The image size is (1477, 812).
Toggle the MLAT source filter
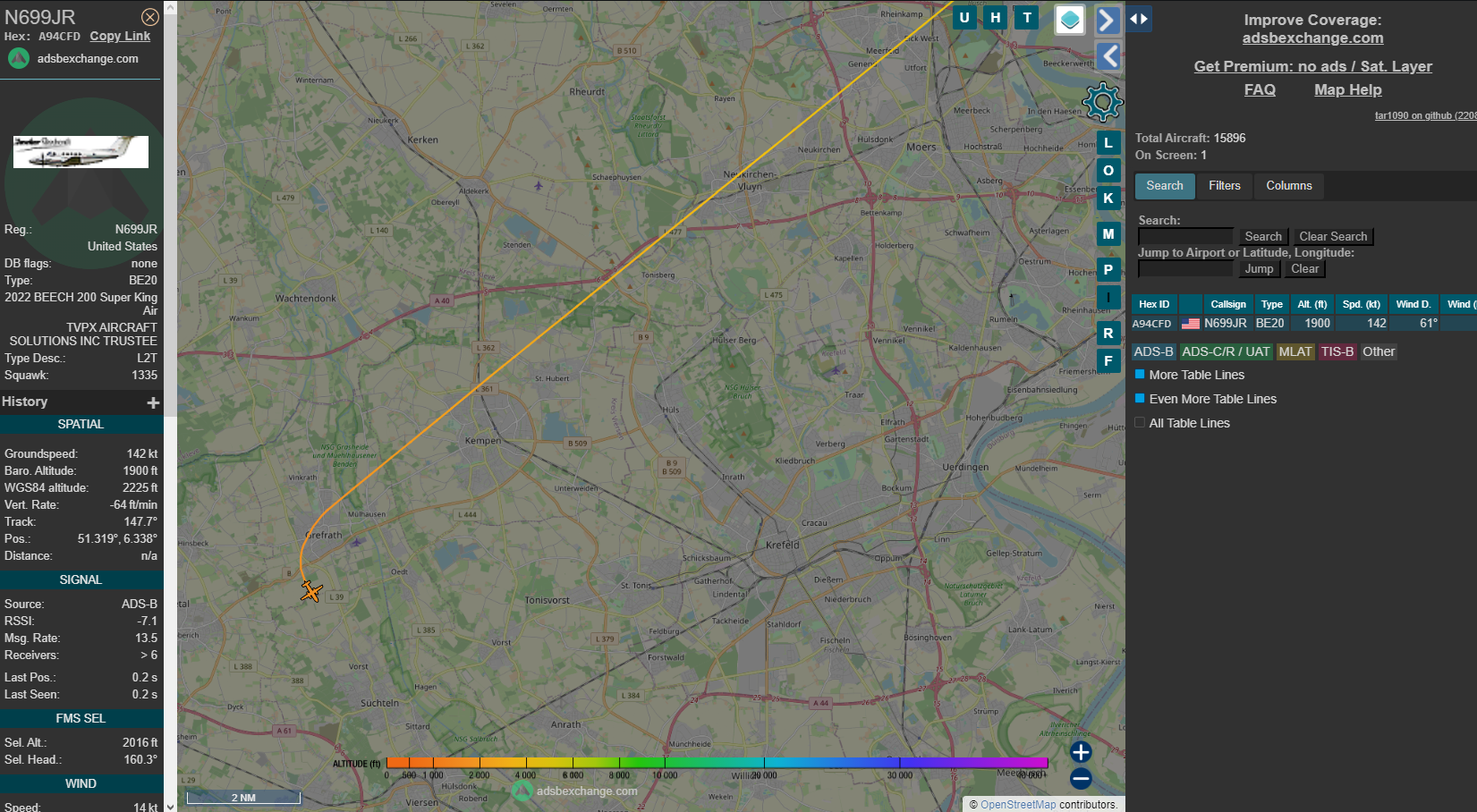click(x=1295, y=352)
